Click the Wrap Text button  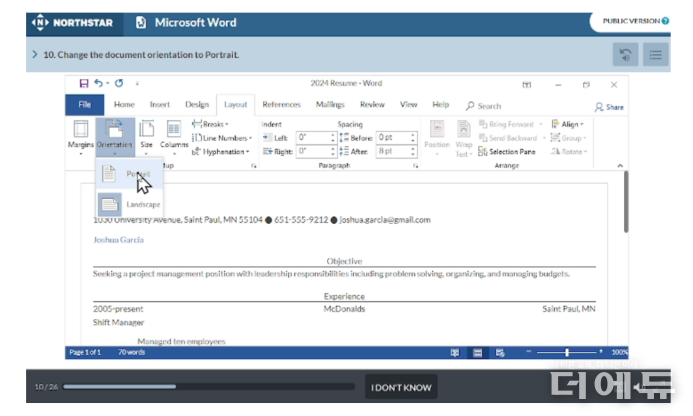464,138
